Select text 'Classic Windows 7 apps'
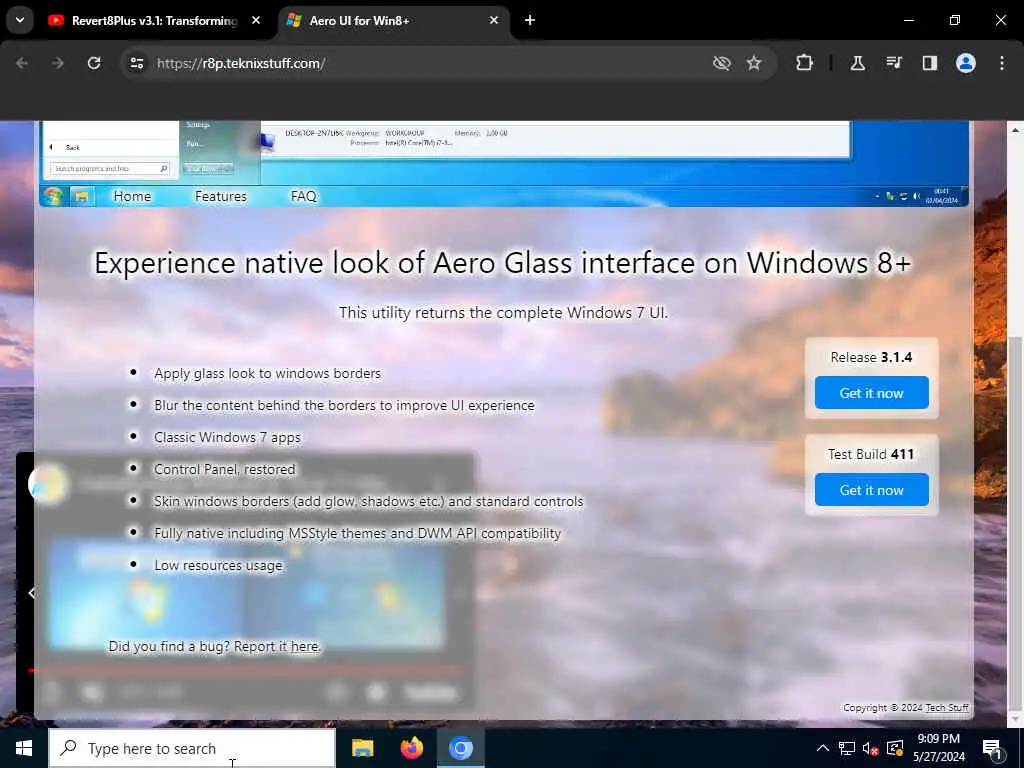The height and width of the screenshot is (768, 1024). [x=227, y=437]
